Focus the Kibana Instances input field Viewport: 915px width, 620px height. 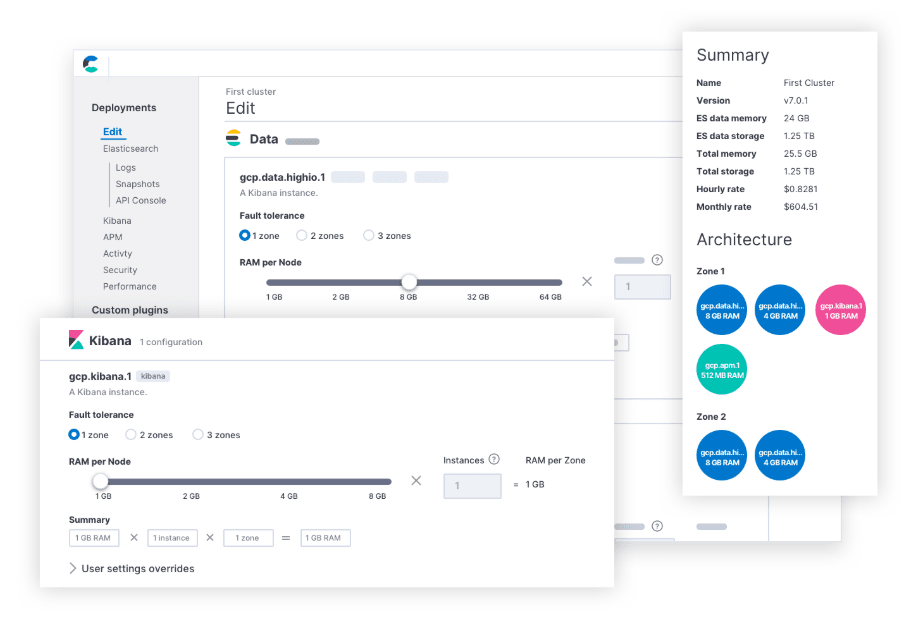(x=472, y=486)
